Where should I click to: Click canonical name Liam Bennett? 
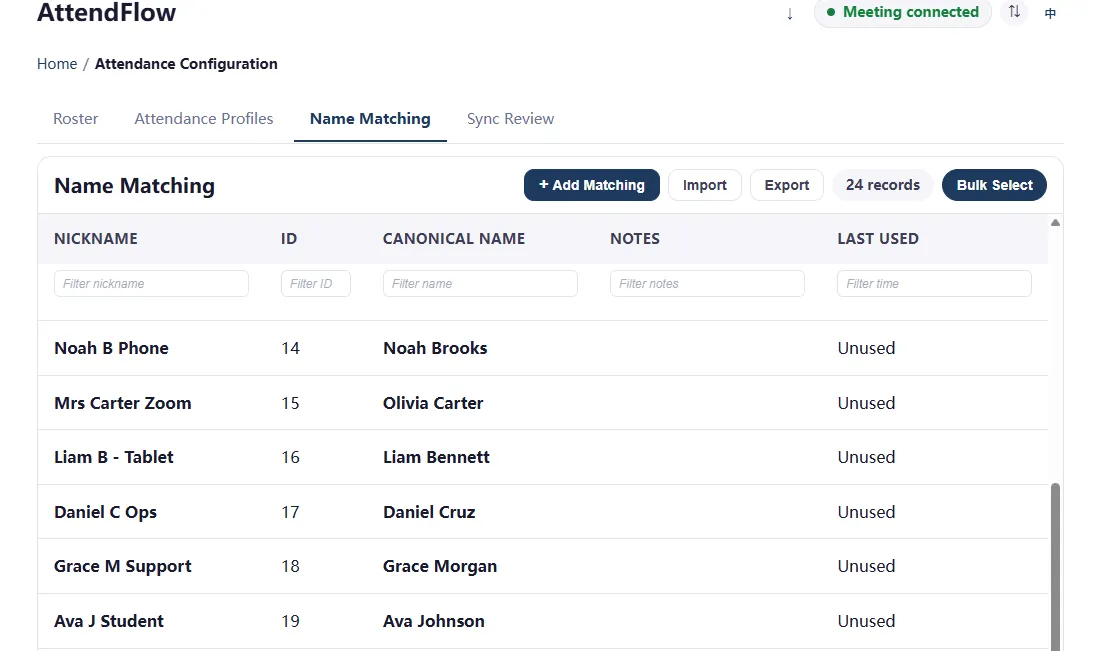(x=436, y=457)
